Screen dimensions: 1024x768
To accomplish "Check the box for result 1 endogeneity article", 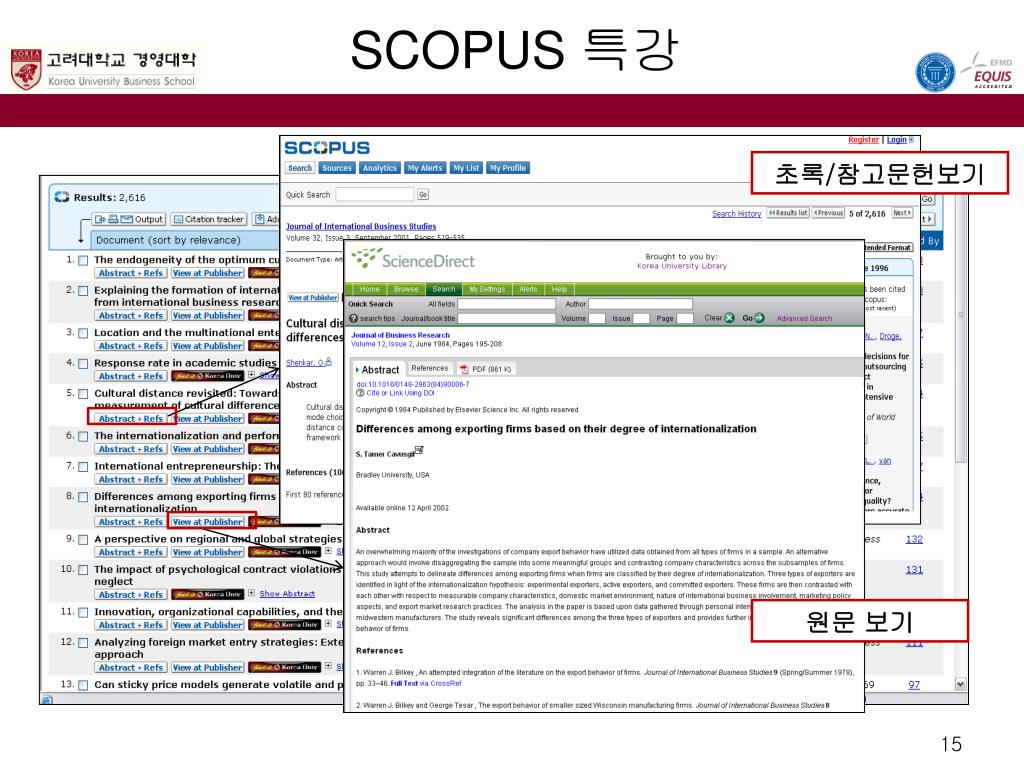I will click(83, 261).
